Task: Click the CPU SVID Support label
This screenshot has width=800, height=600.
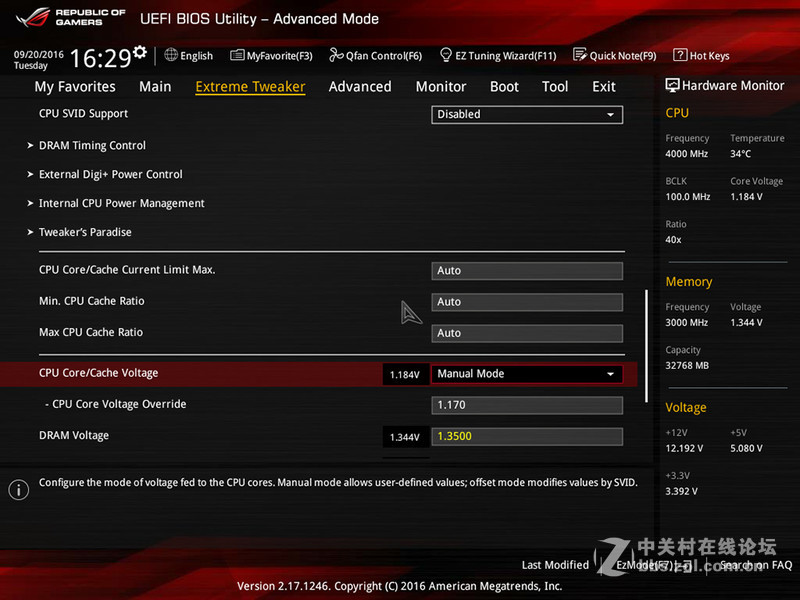Action: (x=83, y=114)
